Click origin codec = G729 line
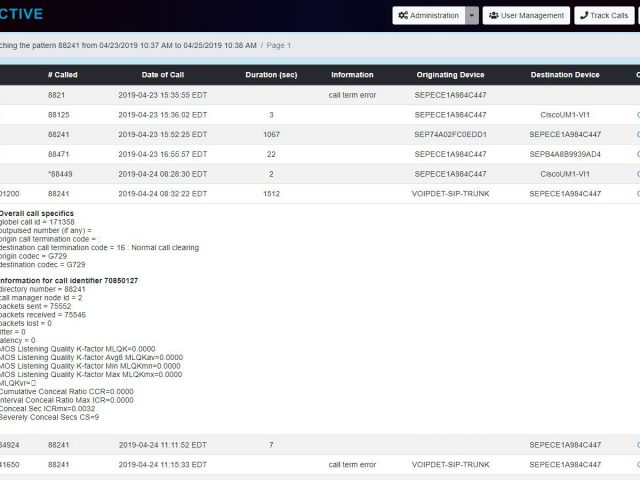This screenshot has height=480, width=640. pos(33,256)
